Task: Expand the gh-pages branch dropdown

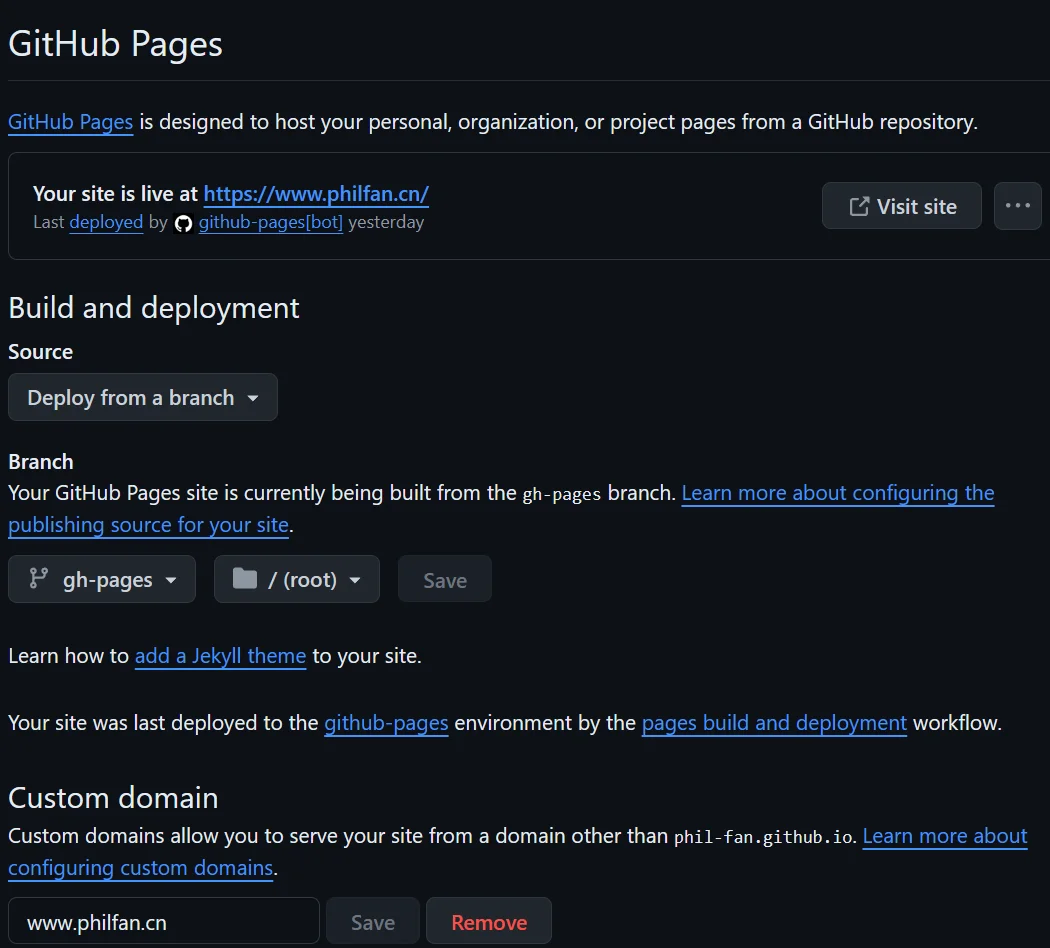Action: pos(102,580)
